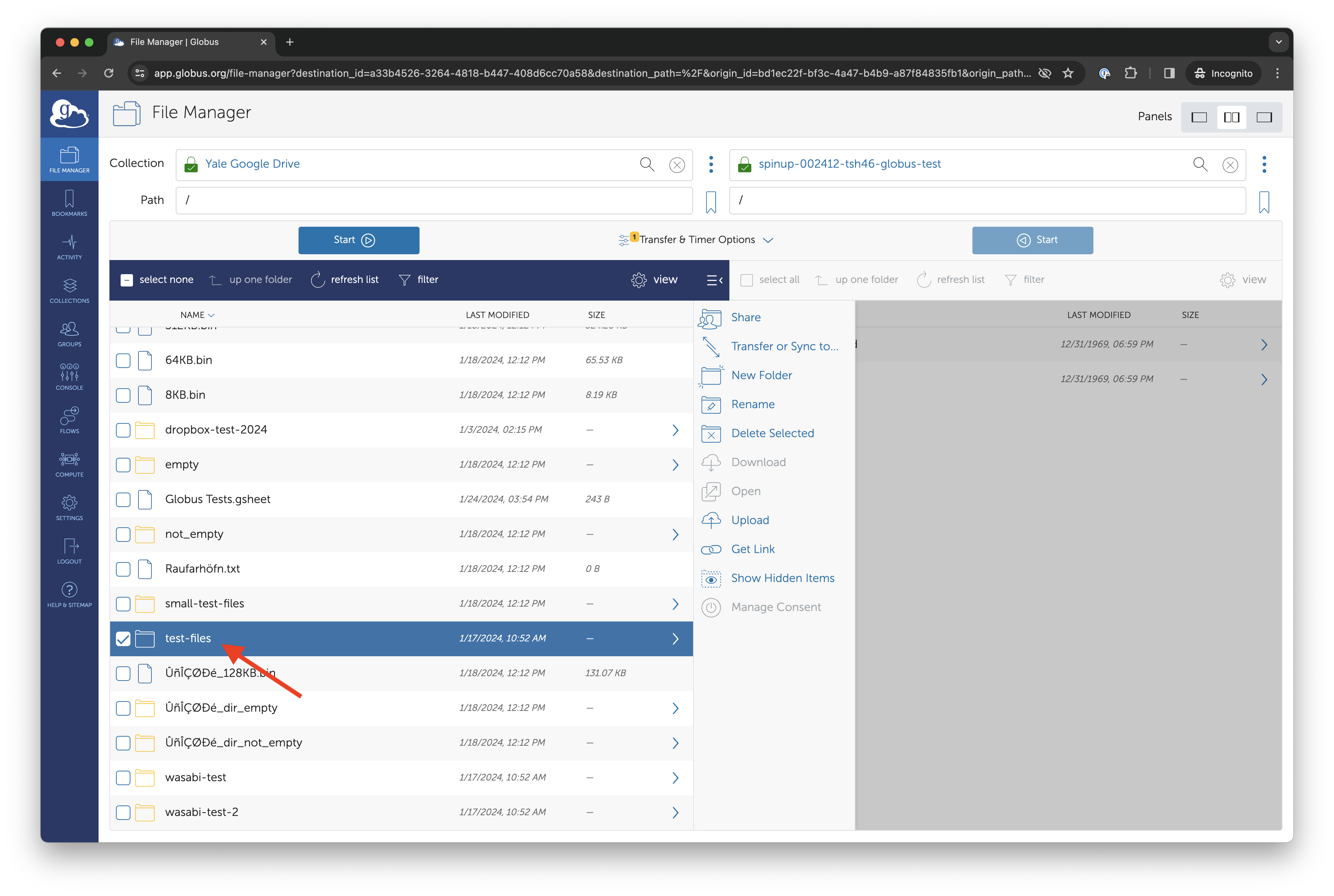Check the dropbox-test-2024 folder checkbox

(123, 430)
